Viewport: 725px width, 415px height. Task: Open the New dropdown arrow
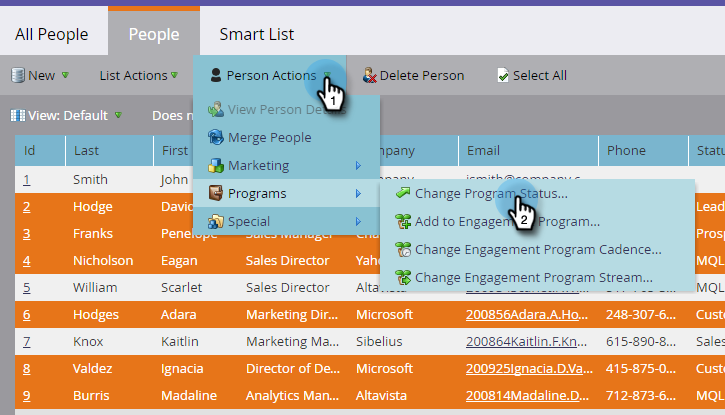65,75
